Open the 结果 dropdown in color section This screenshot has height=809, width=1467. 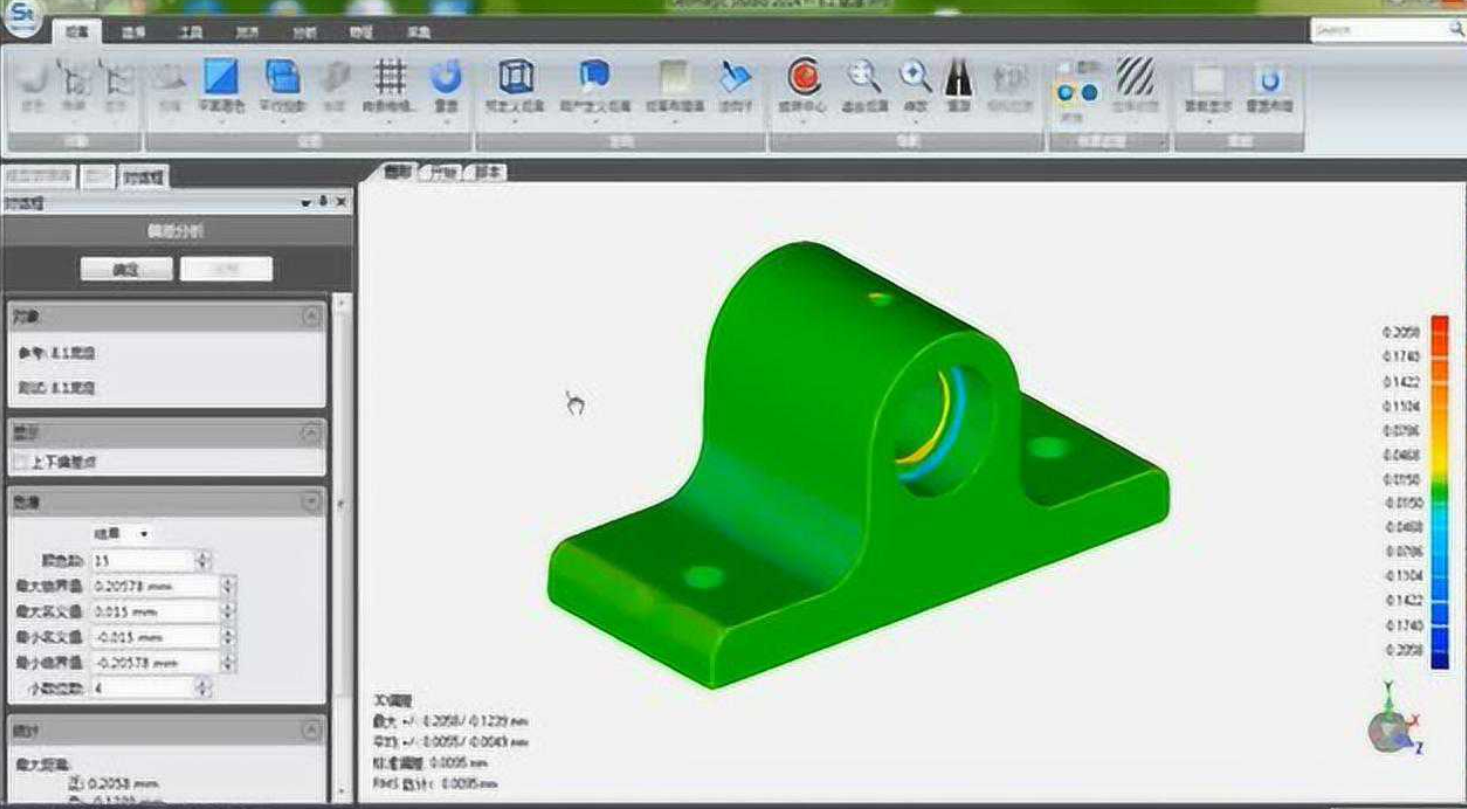coord(122,534)
